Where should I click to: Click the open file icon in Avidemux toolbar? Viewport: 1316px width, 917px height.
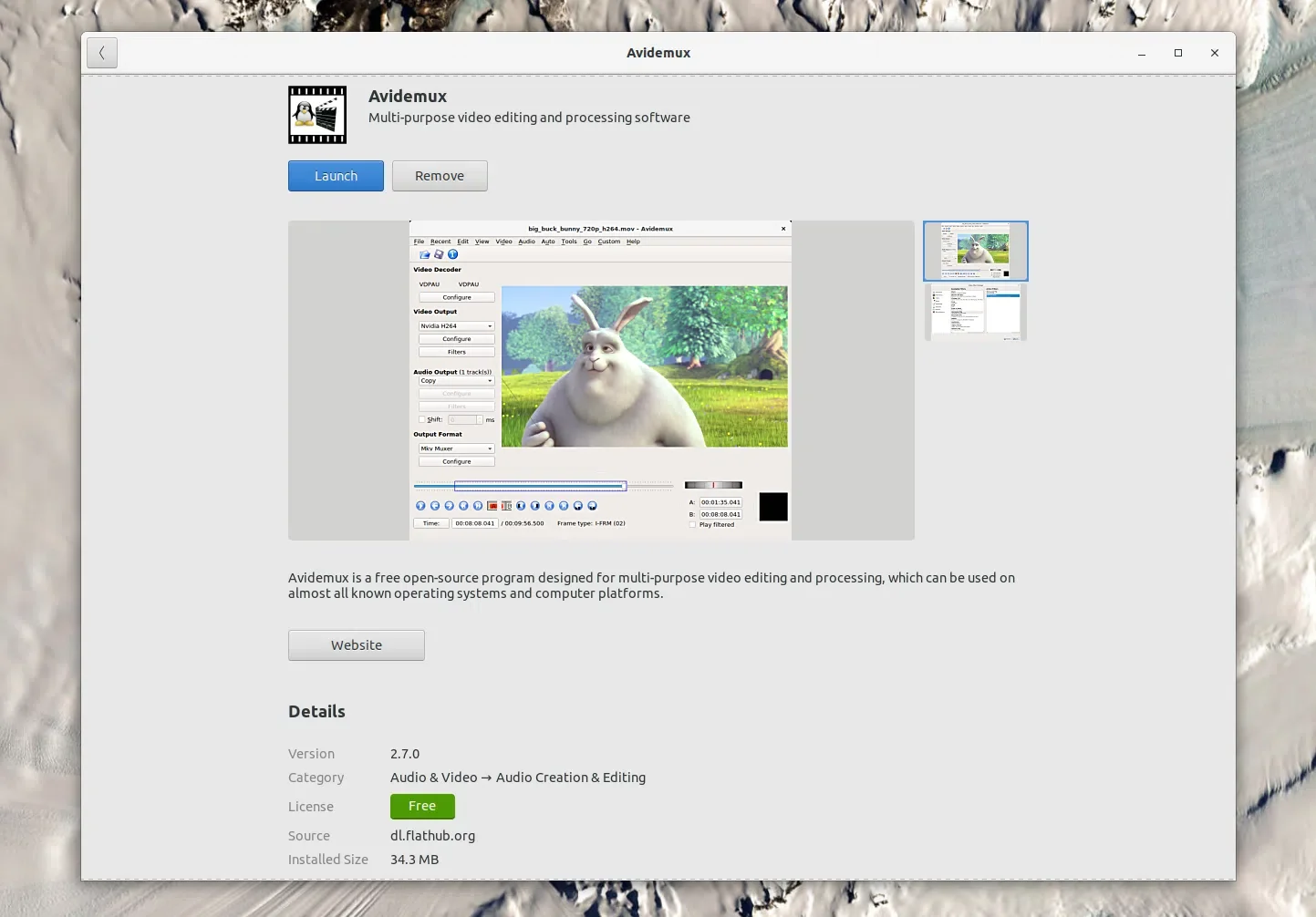point(425,254)
